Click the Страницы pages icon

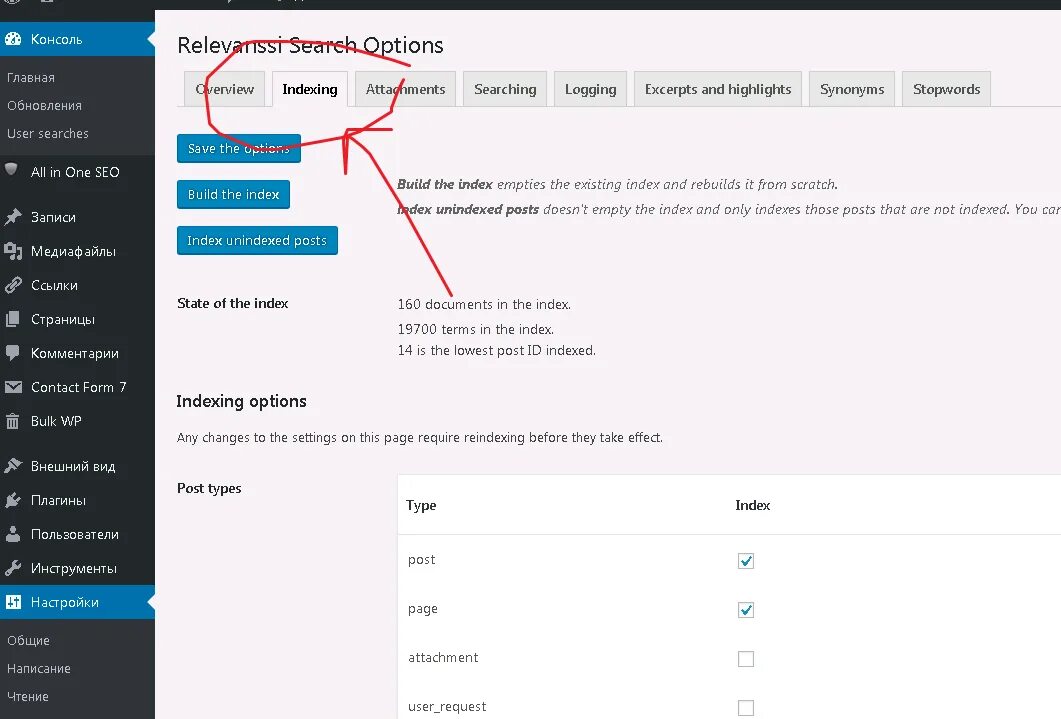(x=13, y=319)
